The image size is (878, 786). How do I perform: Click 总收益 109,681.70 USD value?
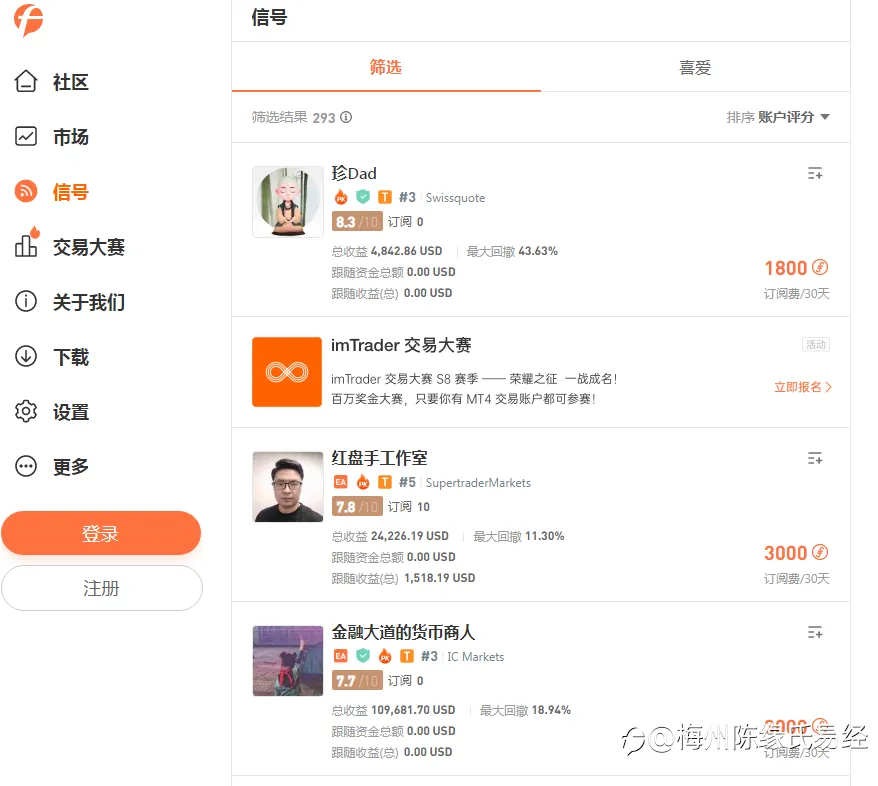(x=413, y=710)
